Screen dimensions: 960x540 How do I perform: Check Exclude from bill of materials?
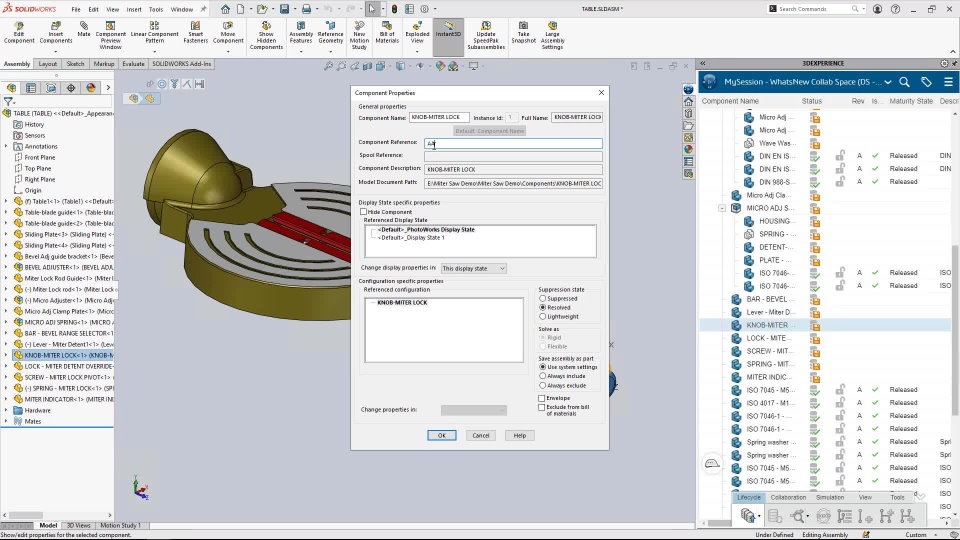pos(542,407)
